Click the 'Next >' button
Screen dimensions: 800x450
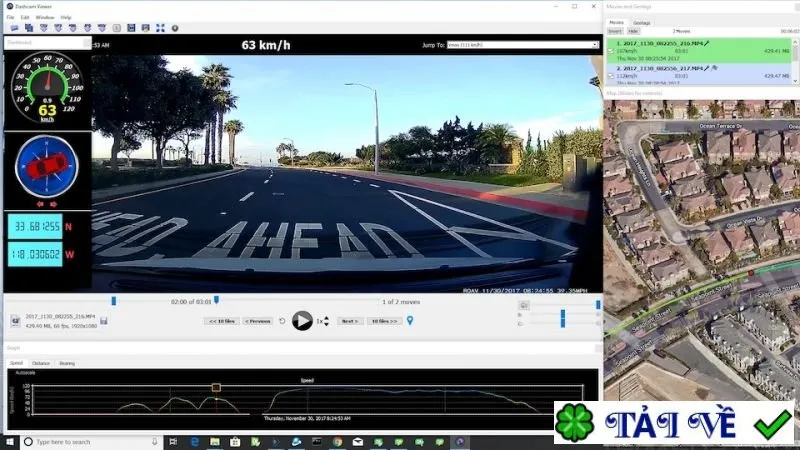click(350, 321)
